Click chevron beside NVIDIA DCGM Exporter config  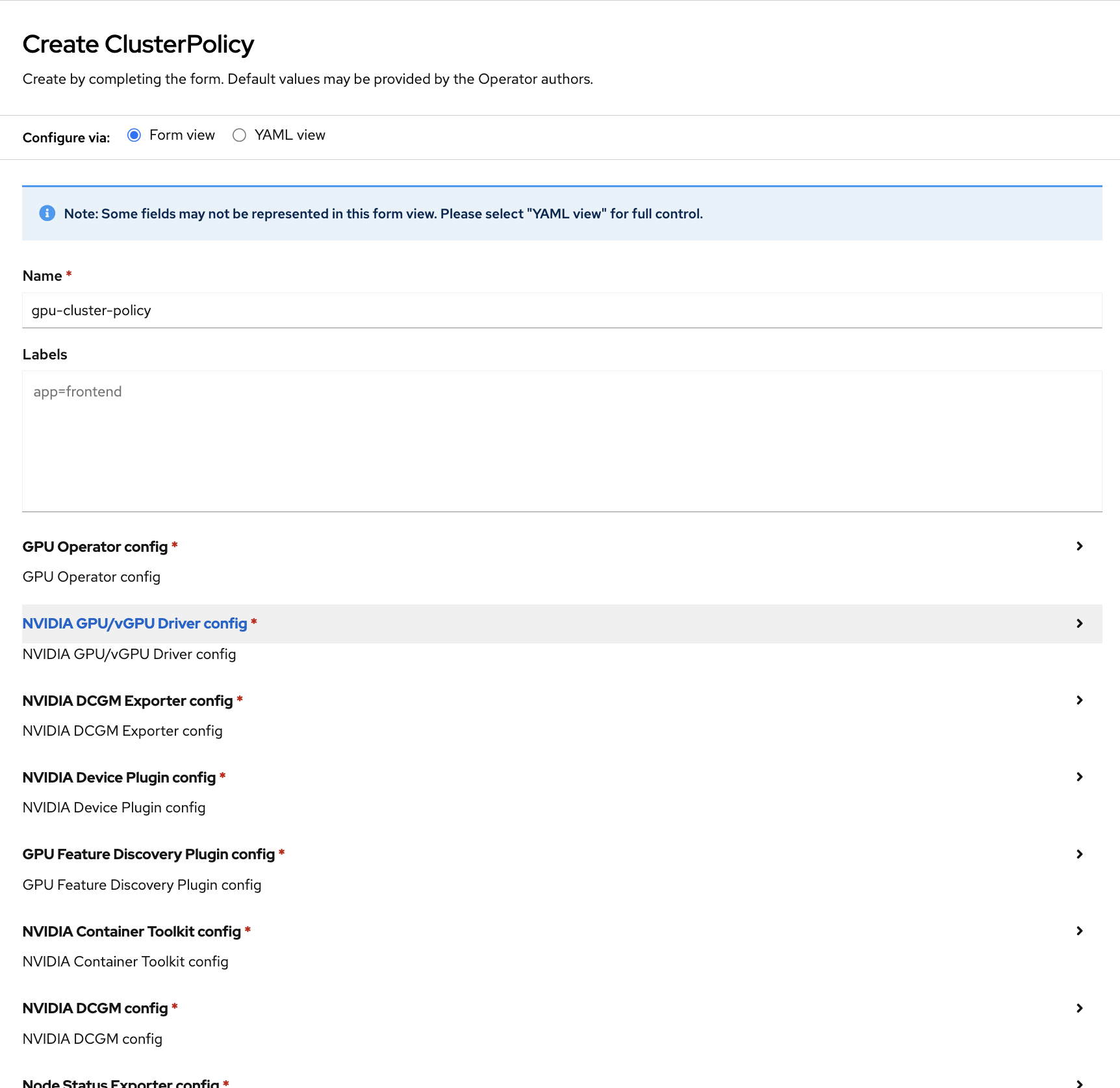pyautogui.click(x=1079, y=701)
